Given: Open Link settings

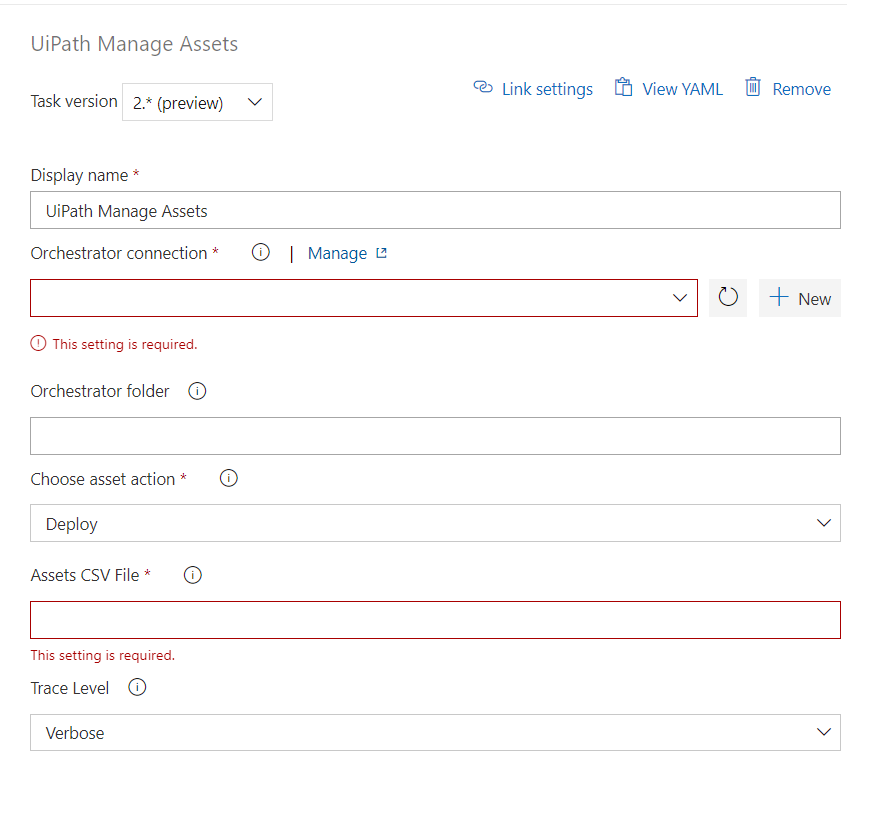Looking at the screenshot, I should point(533,89).
